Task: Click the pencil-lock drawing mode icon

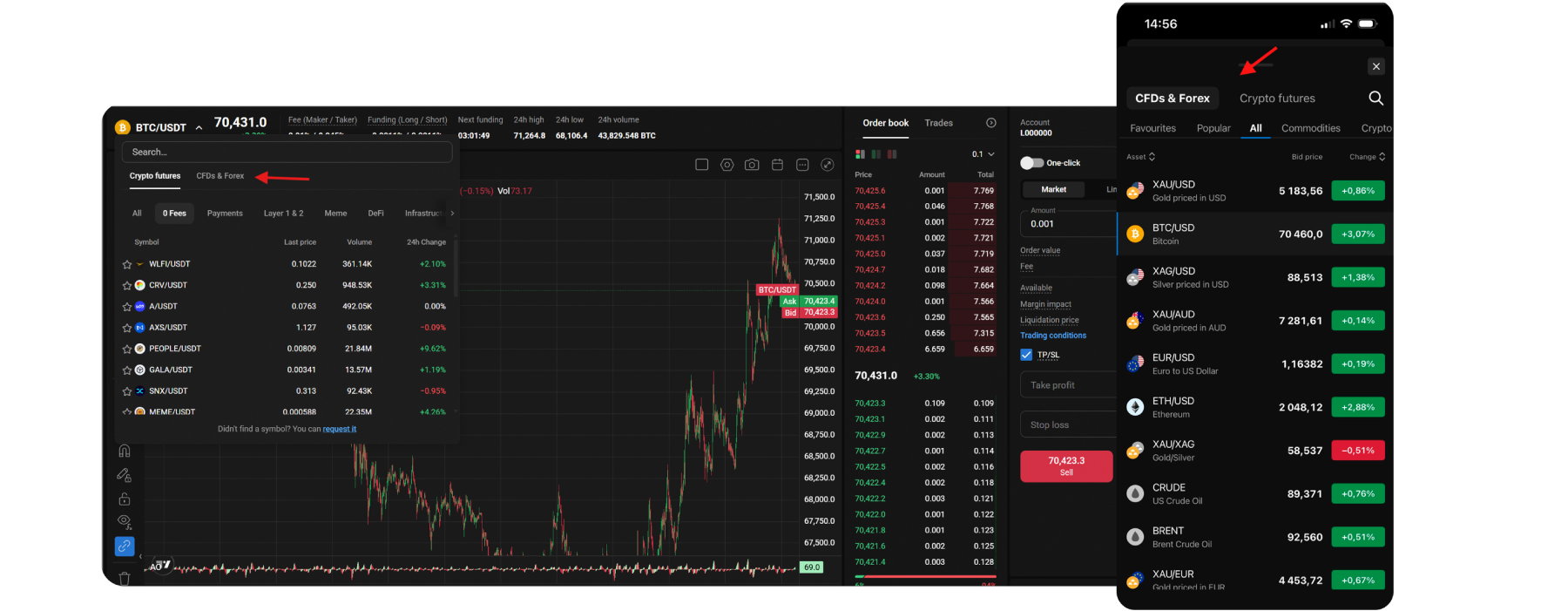Action: click(125, 475)
